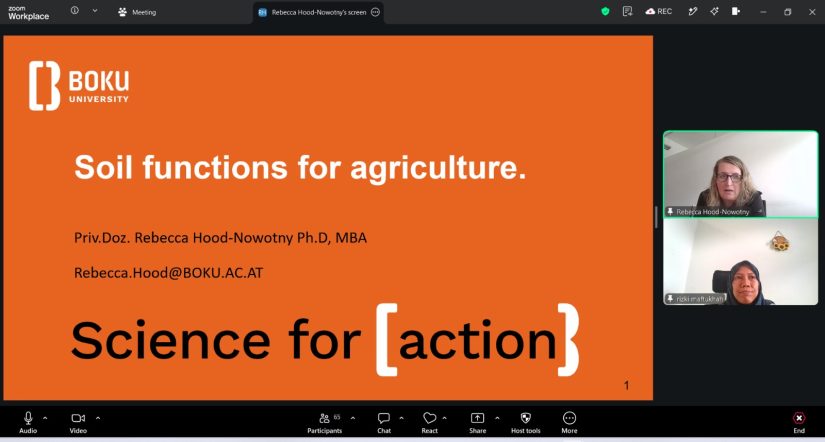Click the BOKU University logo on slide
The height and width of the screenshot is (442, 825).
tap(79, 86)
